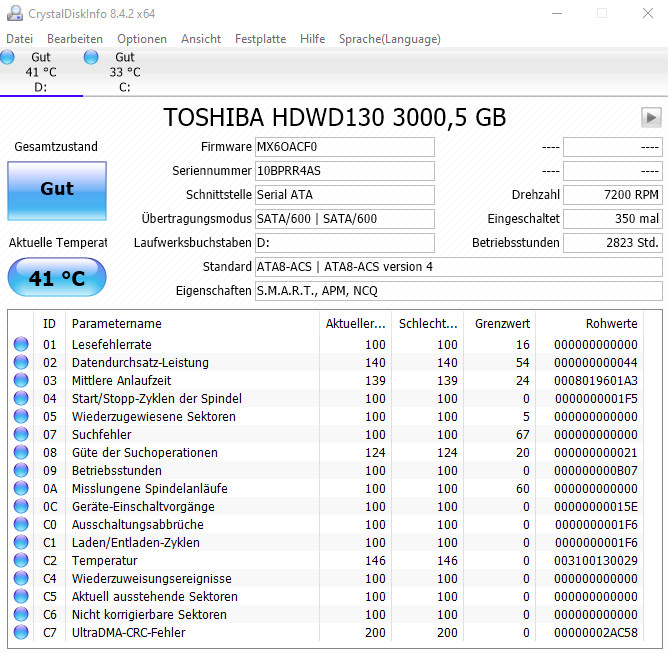Select the Temperatur parameter name
This screenshot has width=668, height=653.
pos(104,561)
